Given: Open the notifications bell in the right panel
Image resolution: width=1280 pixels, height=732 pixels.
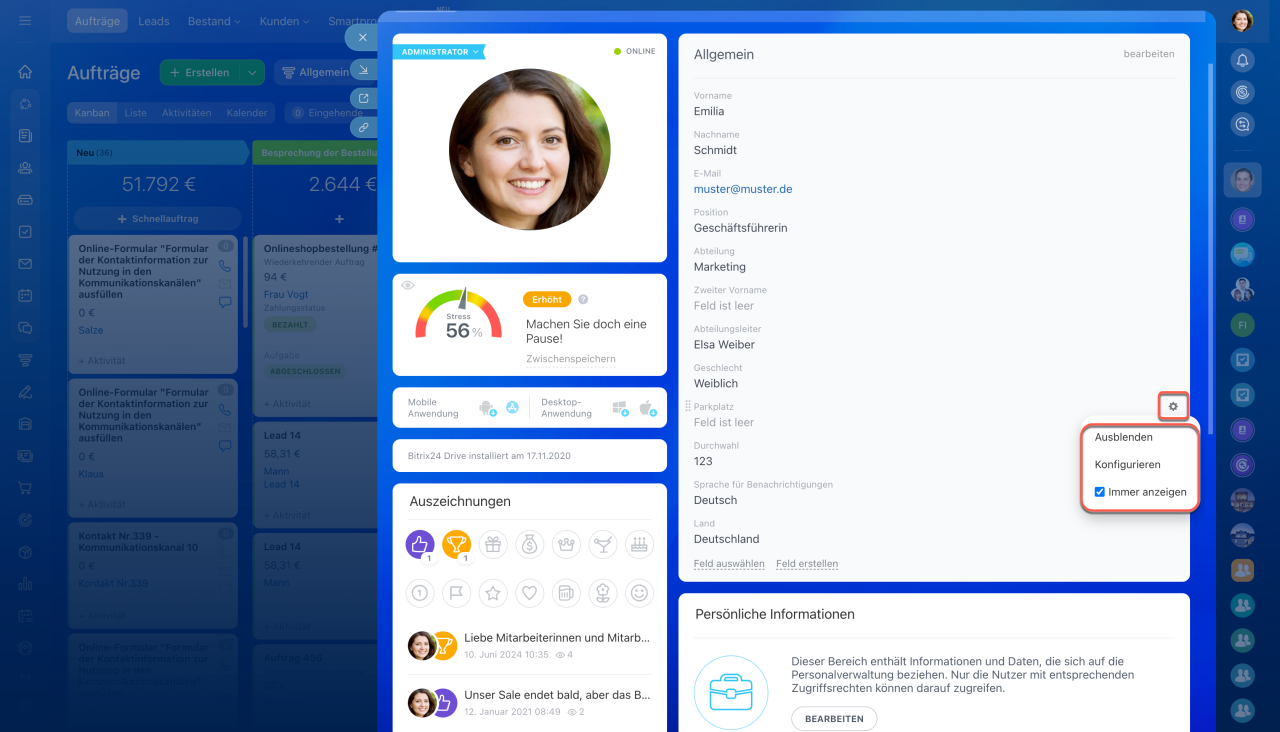Looking at the screenshot, I should tap(1242, 60).
